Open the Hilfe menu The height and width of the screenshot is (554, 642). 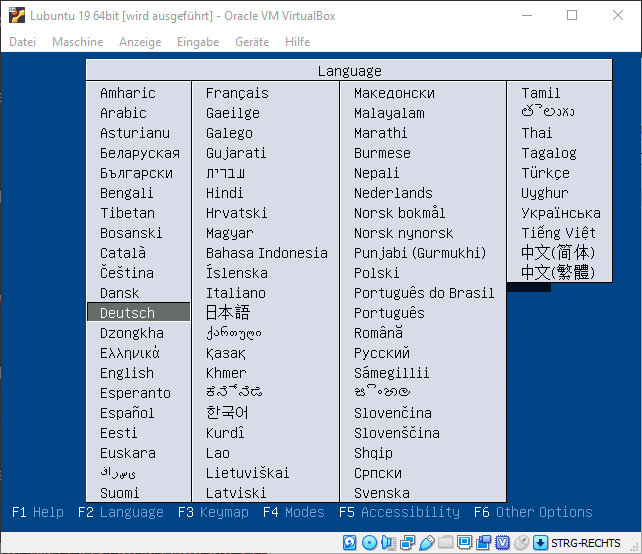[298, 42]
